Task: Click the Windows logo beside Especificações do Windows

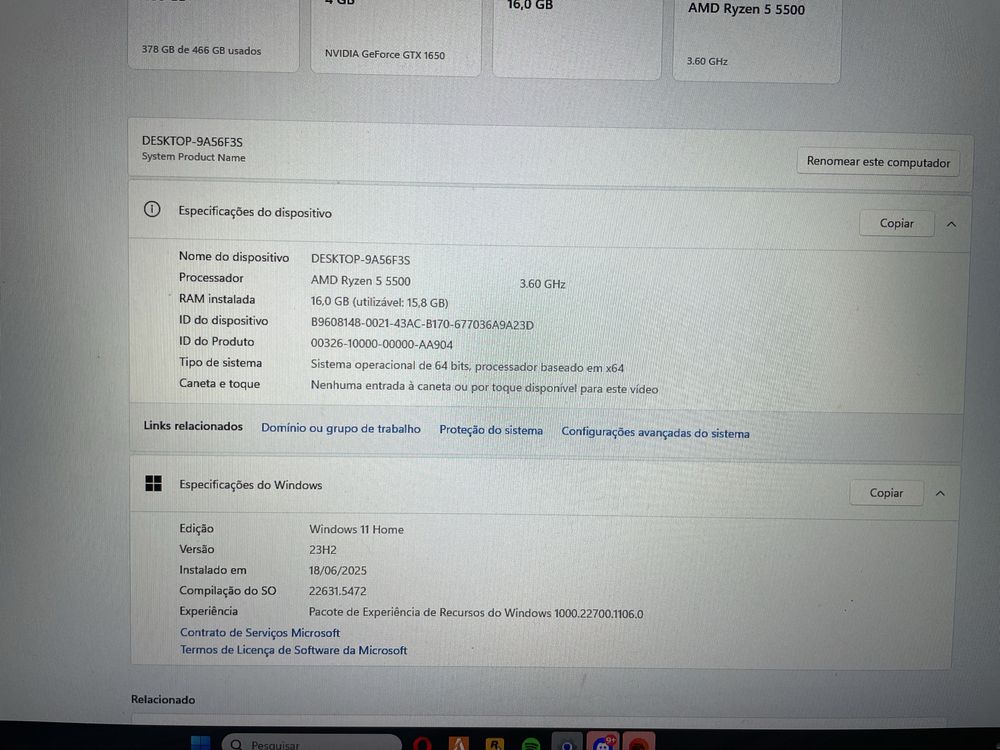Action: tap(154, 483)
